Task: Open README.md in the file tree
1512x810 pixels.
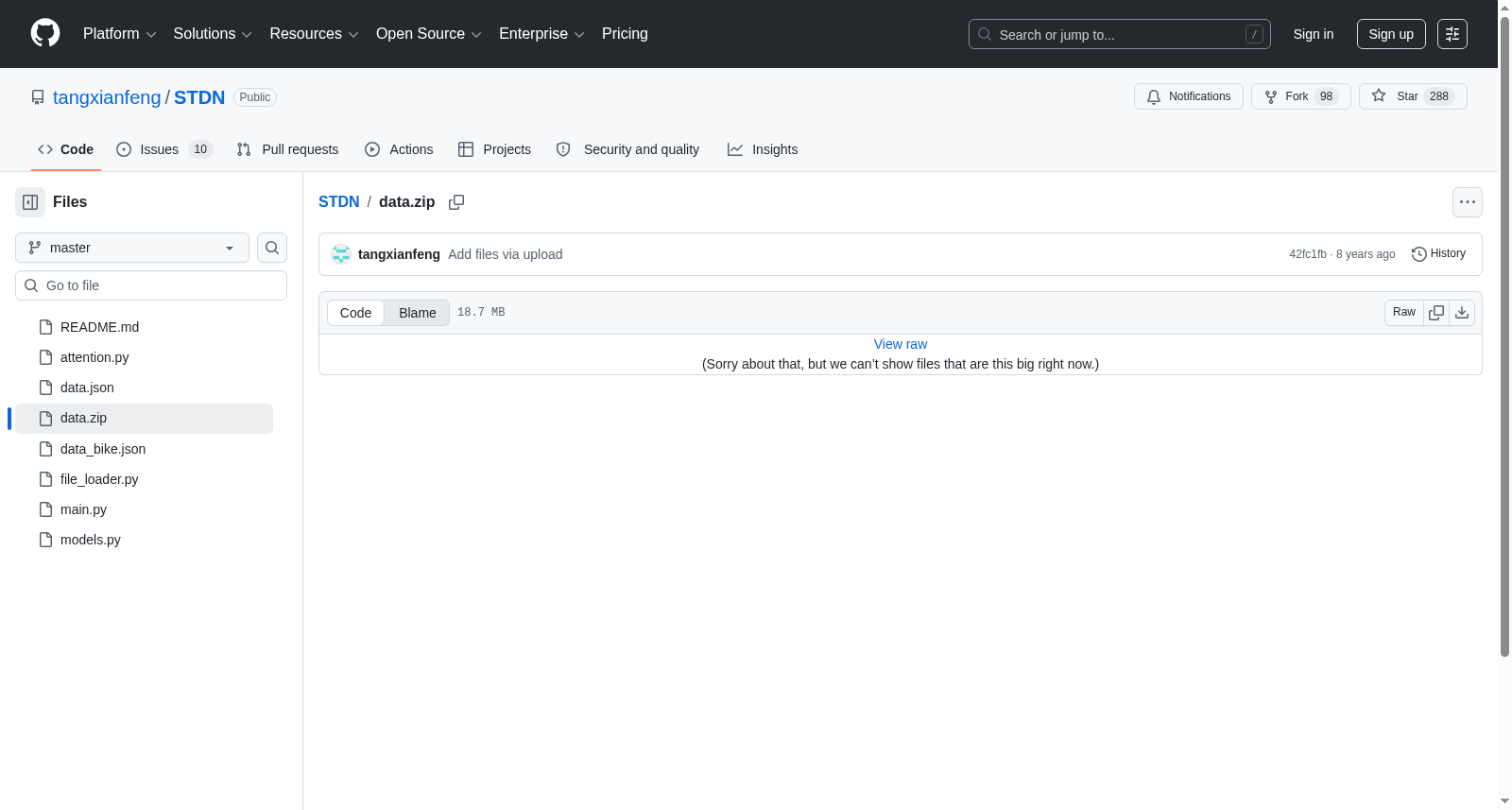Action: [x=144, y=327]
